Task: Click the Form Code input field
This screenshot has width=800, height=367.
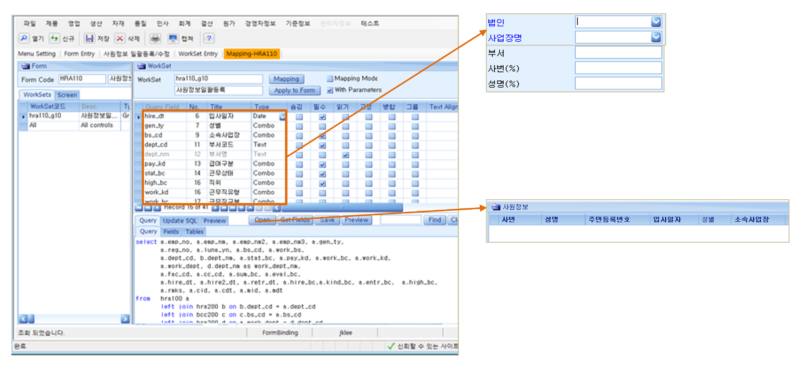Action: pyautogui.click(x=81, y=79)
